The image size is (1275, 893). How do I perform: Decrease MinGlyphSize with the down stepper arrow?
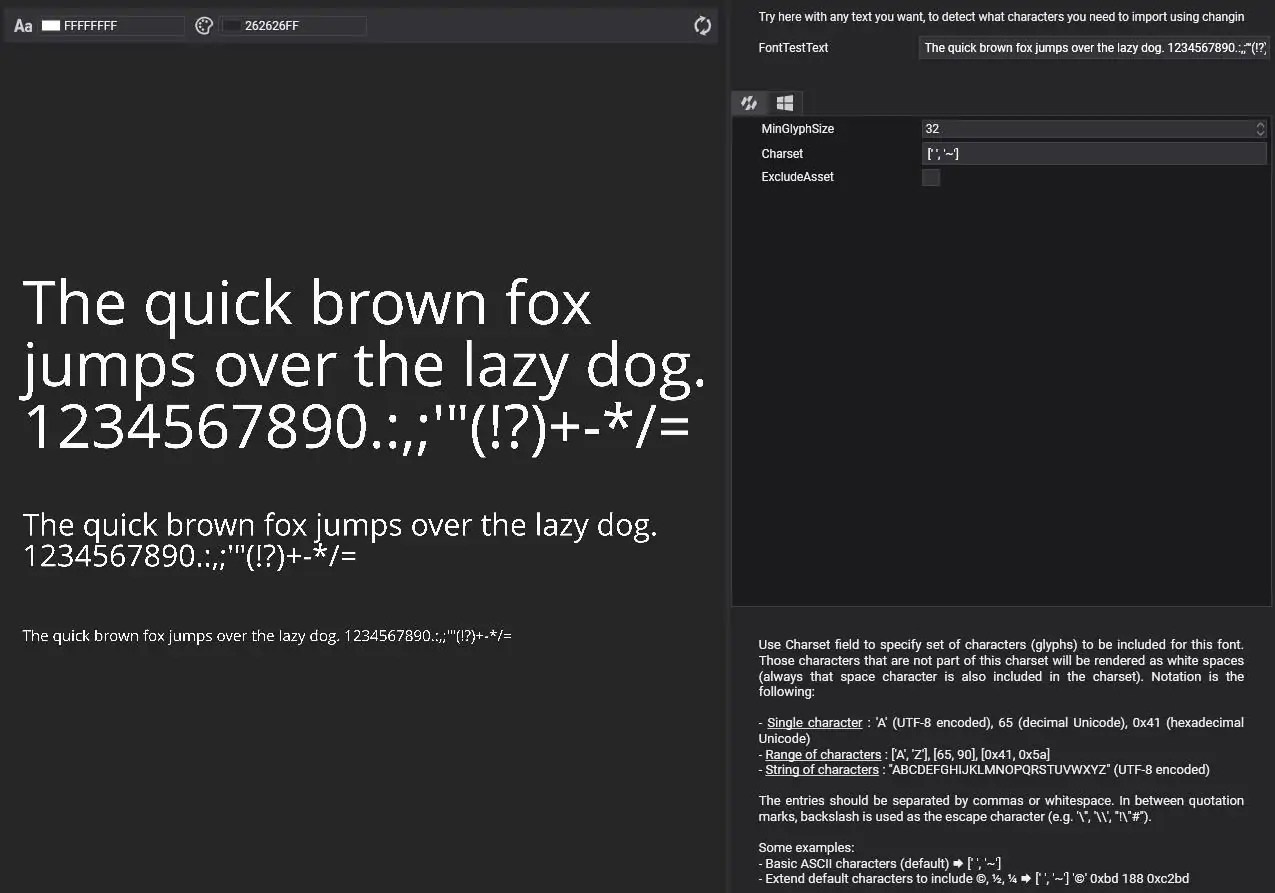pos(1260,132)
